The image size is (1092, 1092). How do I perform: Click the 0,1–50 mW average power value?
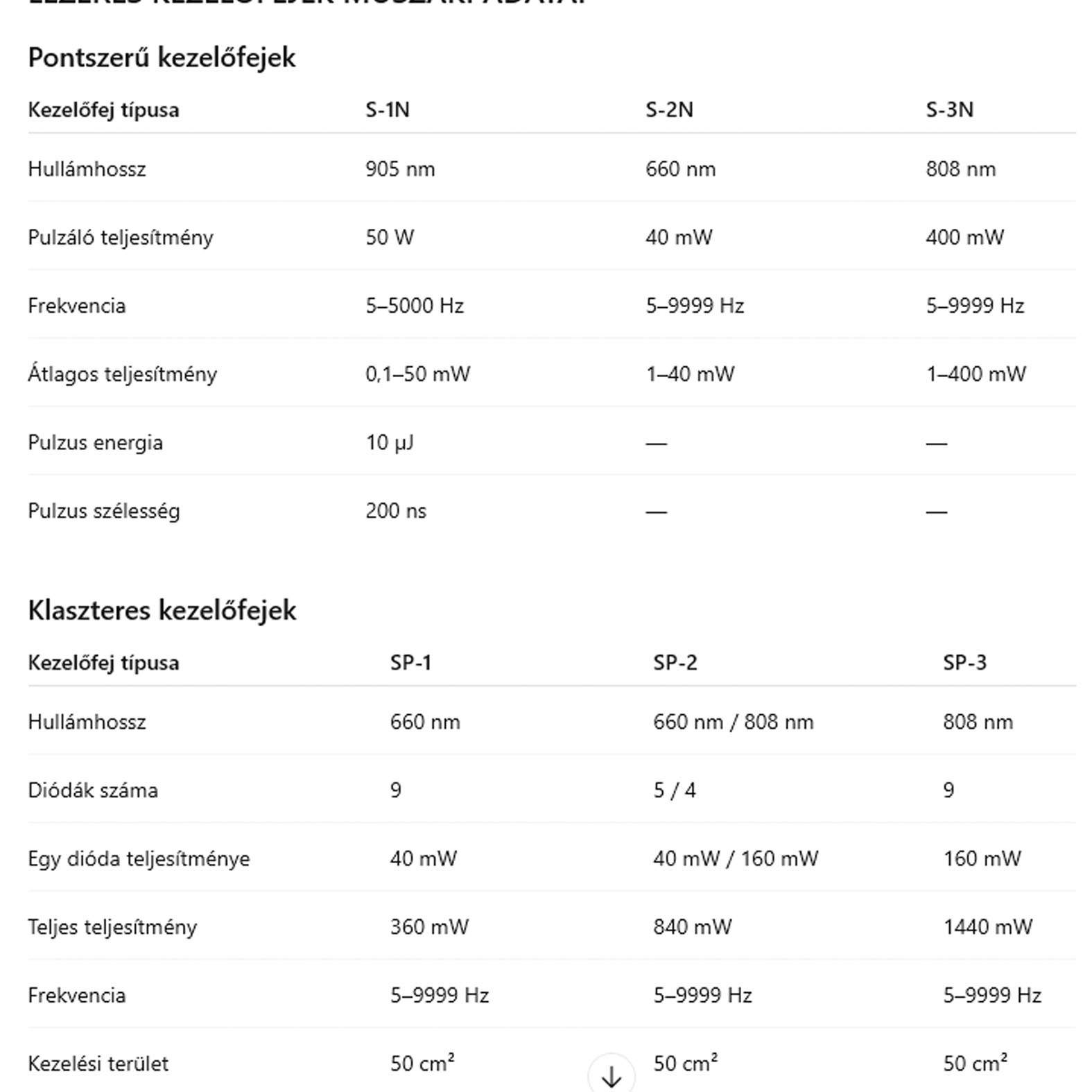[x=417, y=374]
